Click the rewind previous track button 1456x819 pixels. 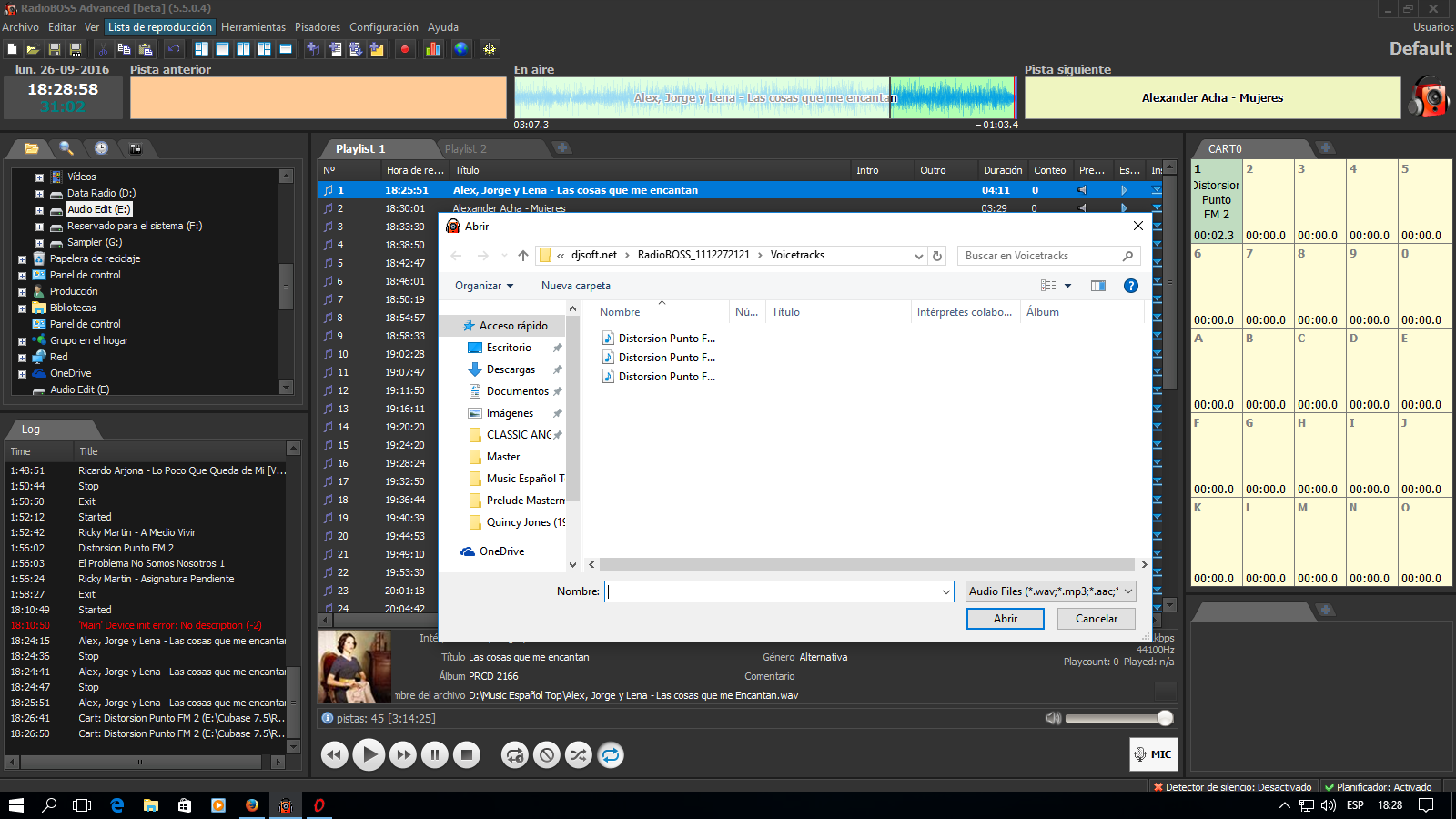pyautogui.click(x=335, y=754)
